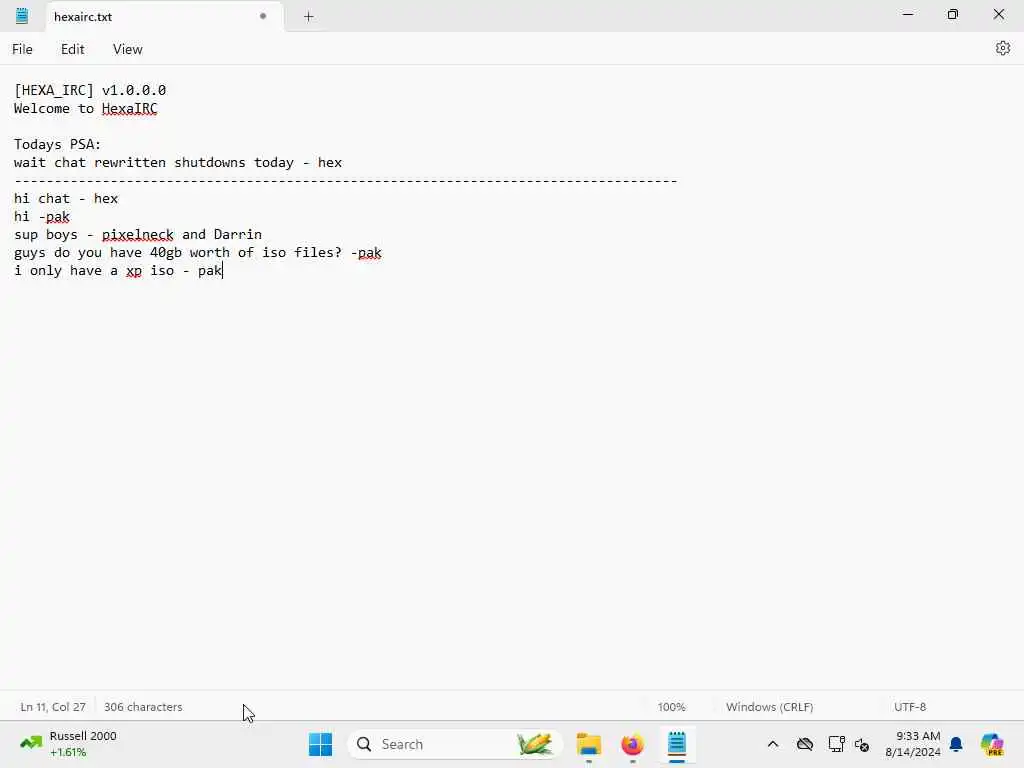Click the line "hi chat - hex"

(66, 199)
